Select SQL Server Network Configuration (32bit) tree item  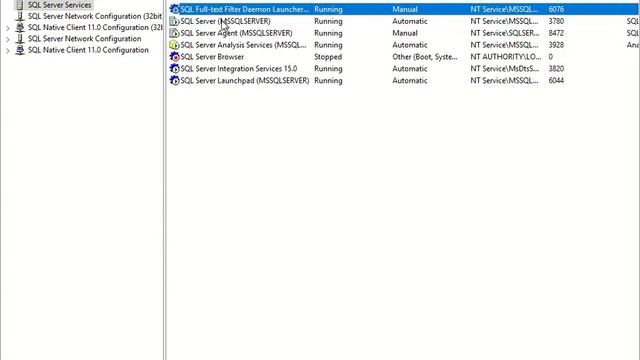95,16
